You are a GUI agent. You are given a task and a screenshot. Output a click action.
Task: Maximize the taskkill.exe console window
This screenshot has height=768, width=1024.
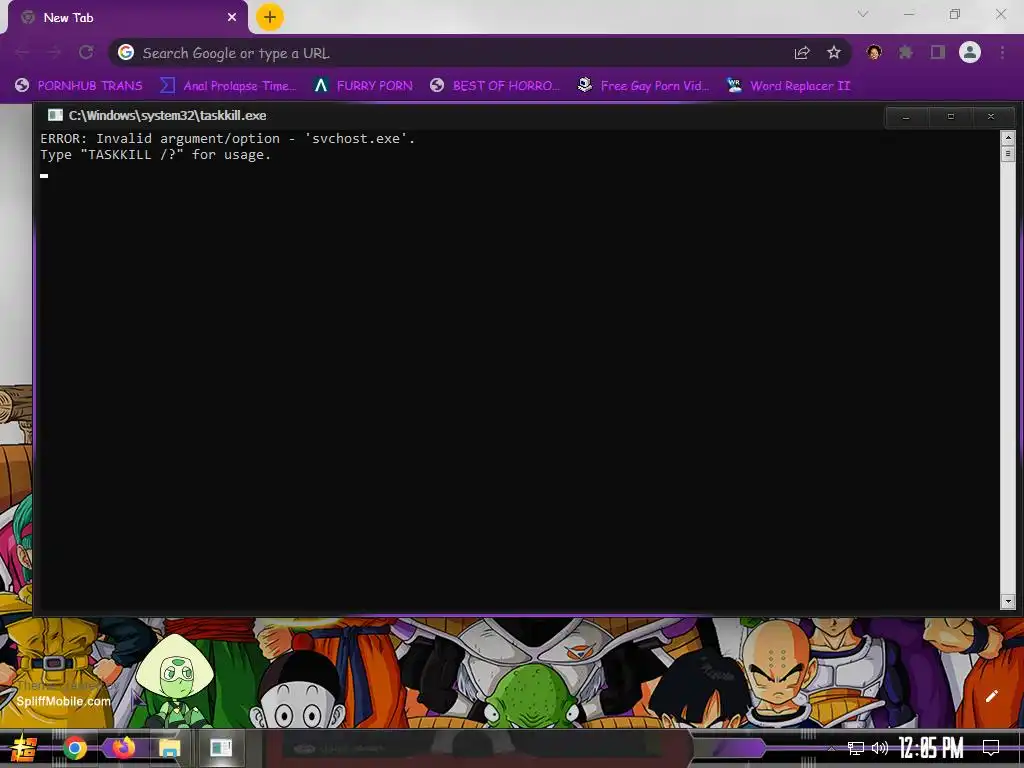(950, 117)
